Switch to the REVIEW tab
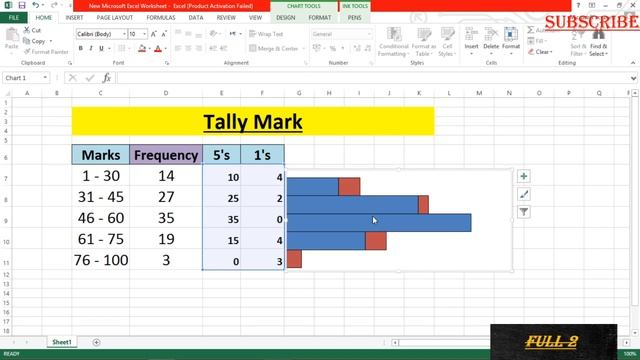The height and width of the screenshot is (360, 640). 226,18
